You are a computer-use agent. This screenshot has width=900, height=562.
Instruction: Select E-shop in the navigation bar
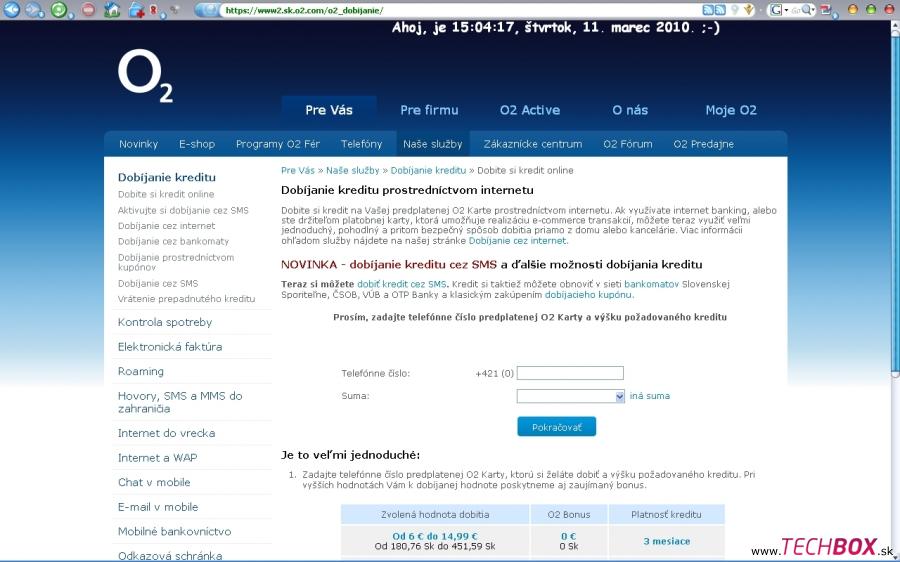pyautogui.click(x=197, y=144)
